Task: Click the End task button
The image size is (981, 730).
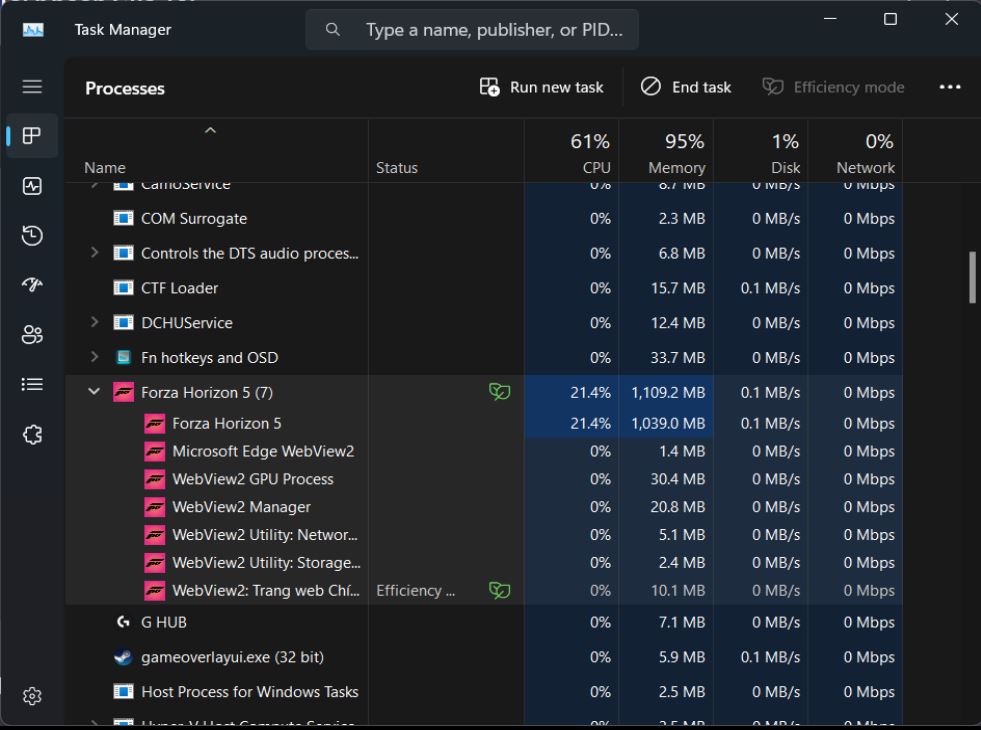Action: click(686, 87)
